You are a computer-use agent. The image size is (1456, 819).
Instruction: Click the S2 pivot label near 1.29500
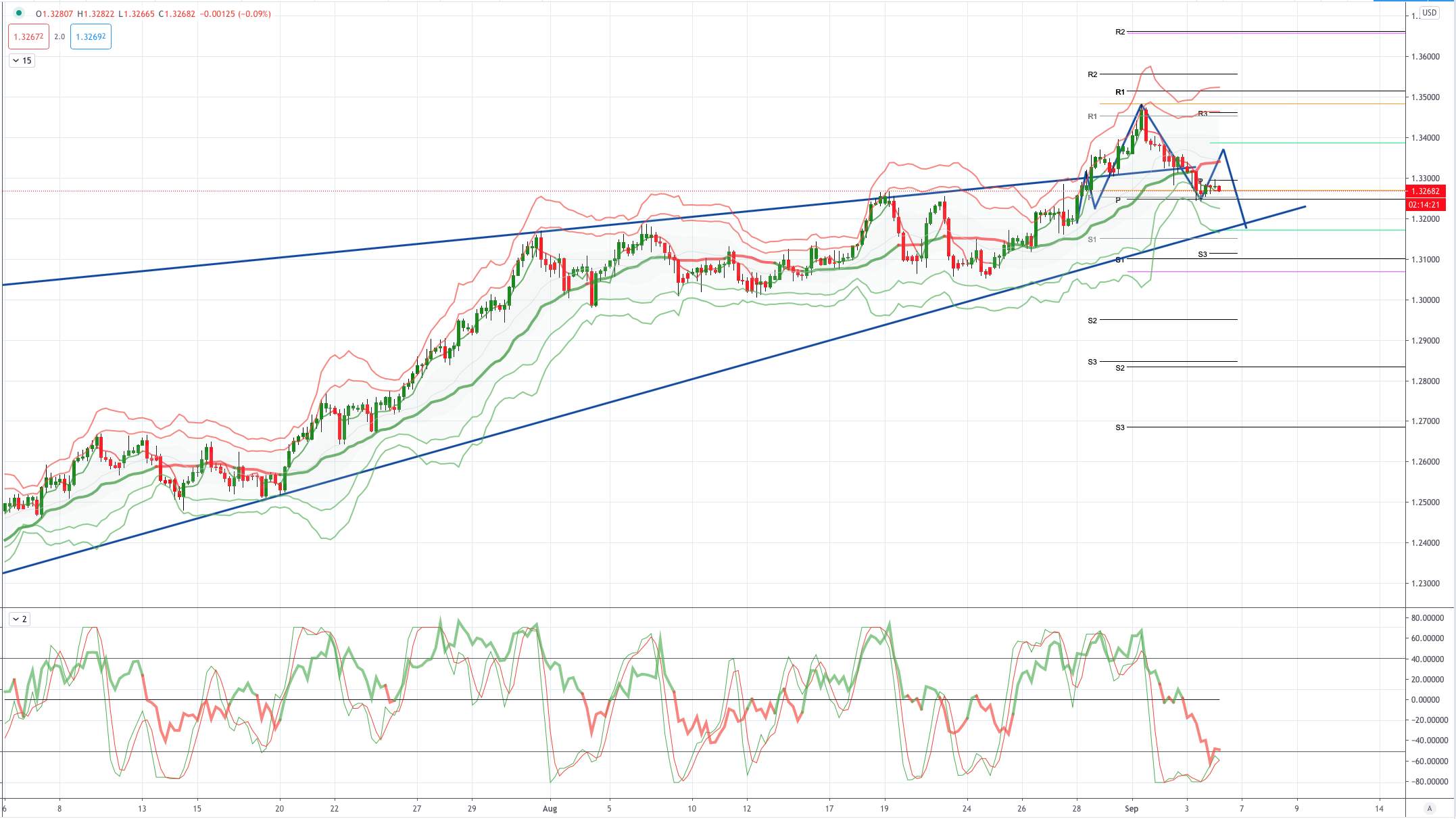1092,321
